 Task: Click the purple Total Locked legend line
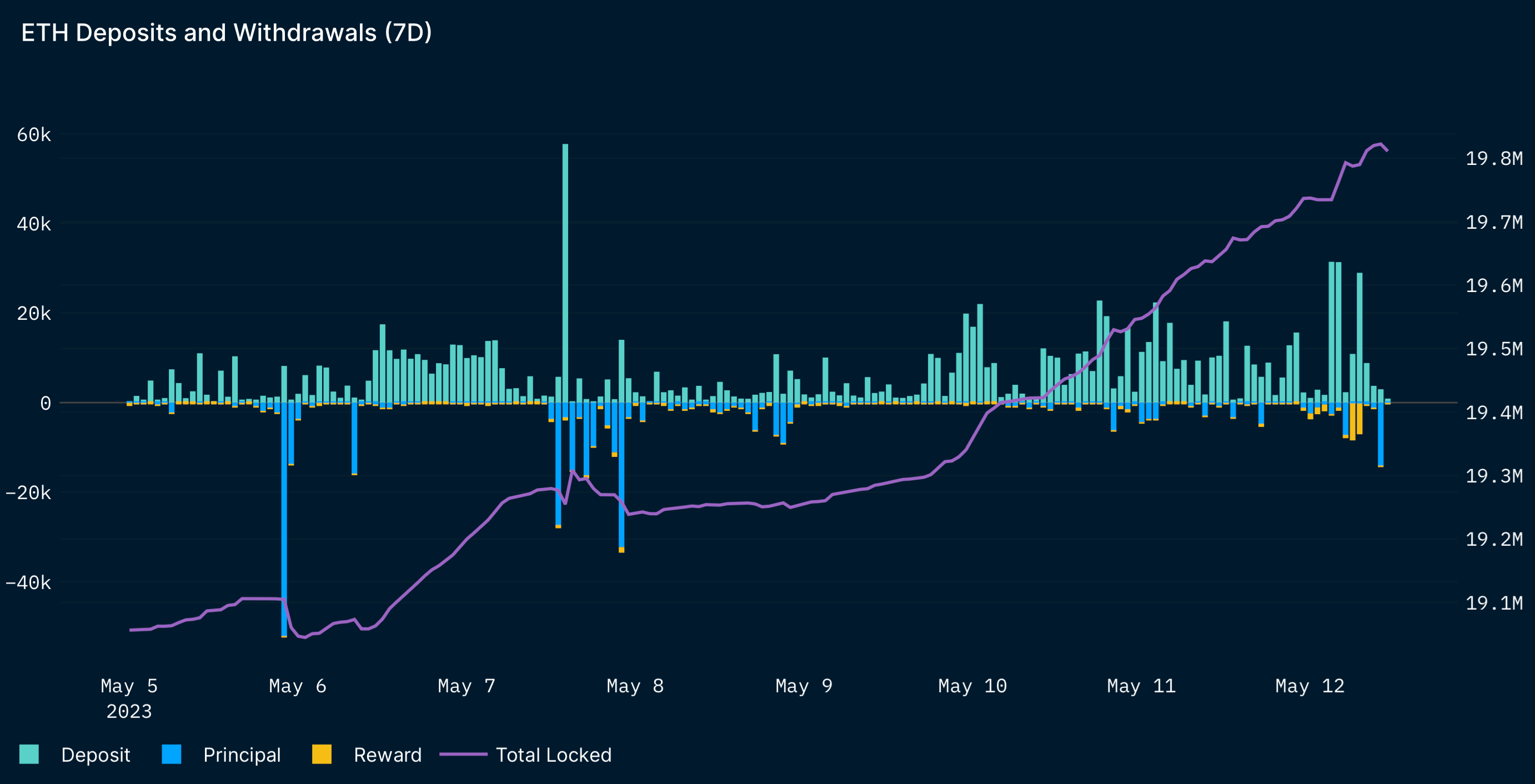pos(463,754)
